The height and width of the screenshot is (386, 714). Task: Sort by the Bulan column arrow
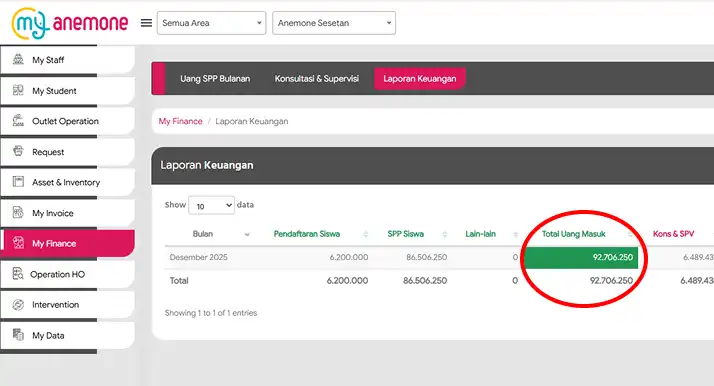(247, 234)
